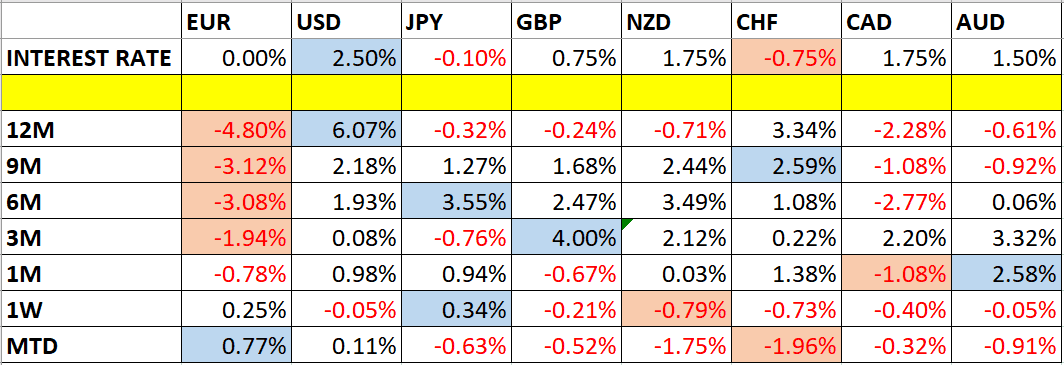Select the EUR MTD cell 0.77%
The width and height of the screenshot is (1064, 365).
click(235, 347)
